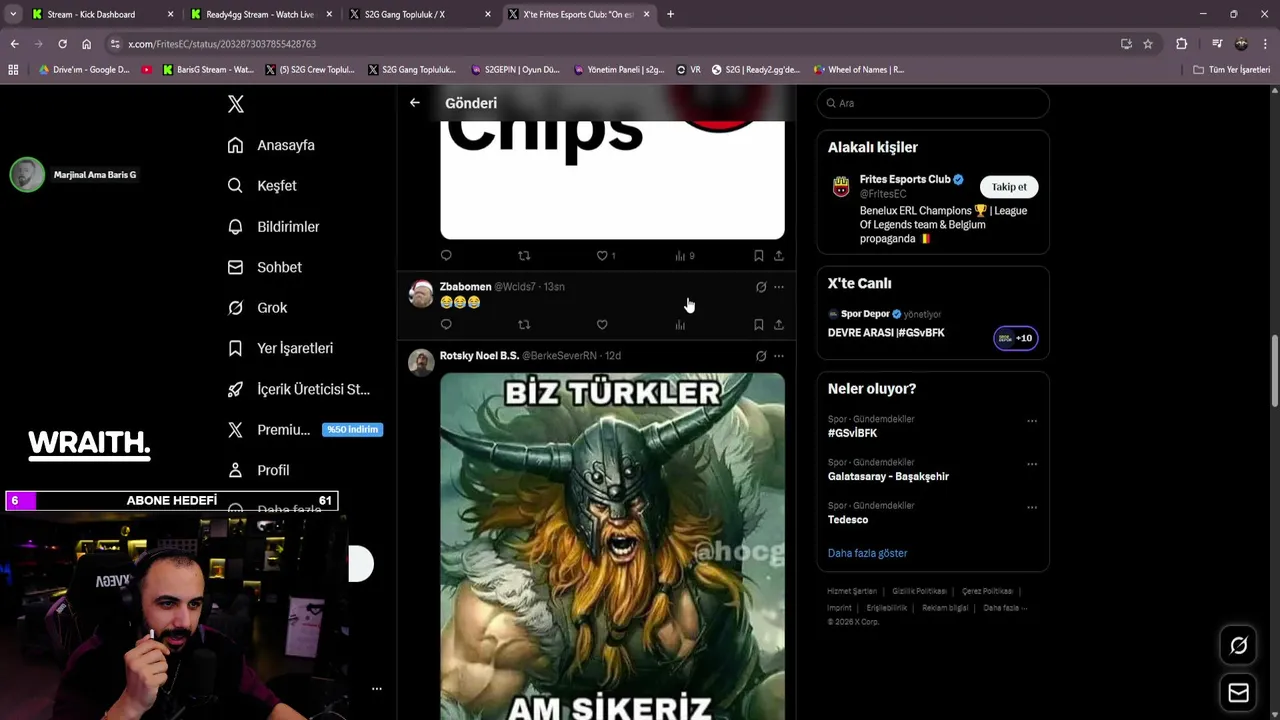1280x720 pixels.
Task: Open Galatasaray - Başakşehir trend
Action: tap(888, 477)
